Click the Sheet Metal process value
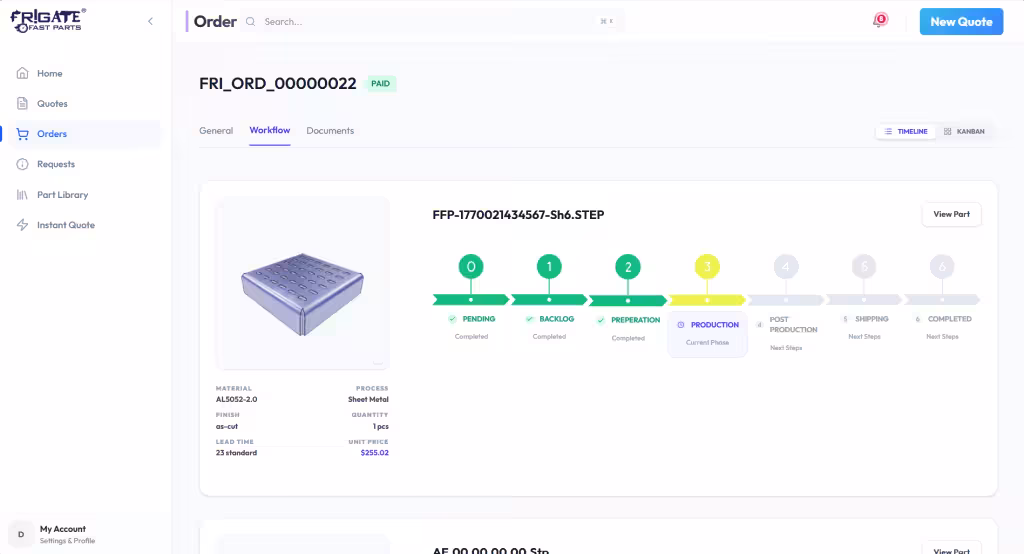The width and height of the screenshot is (1024, 554). 368,399
